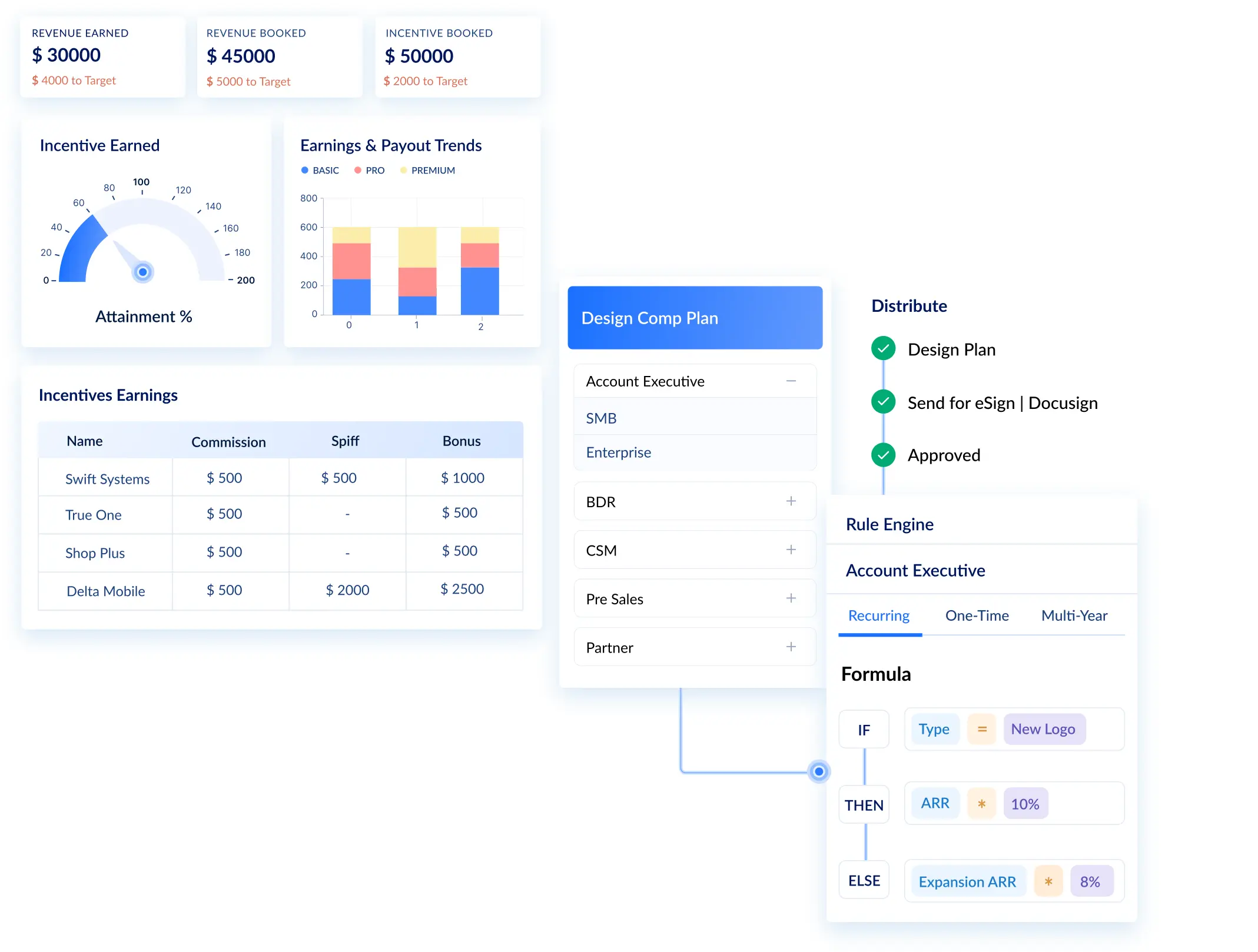Click the Design Plan green checkmark
The height and width of the screenshot is (952, 1258).
(883, 348)
